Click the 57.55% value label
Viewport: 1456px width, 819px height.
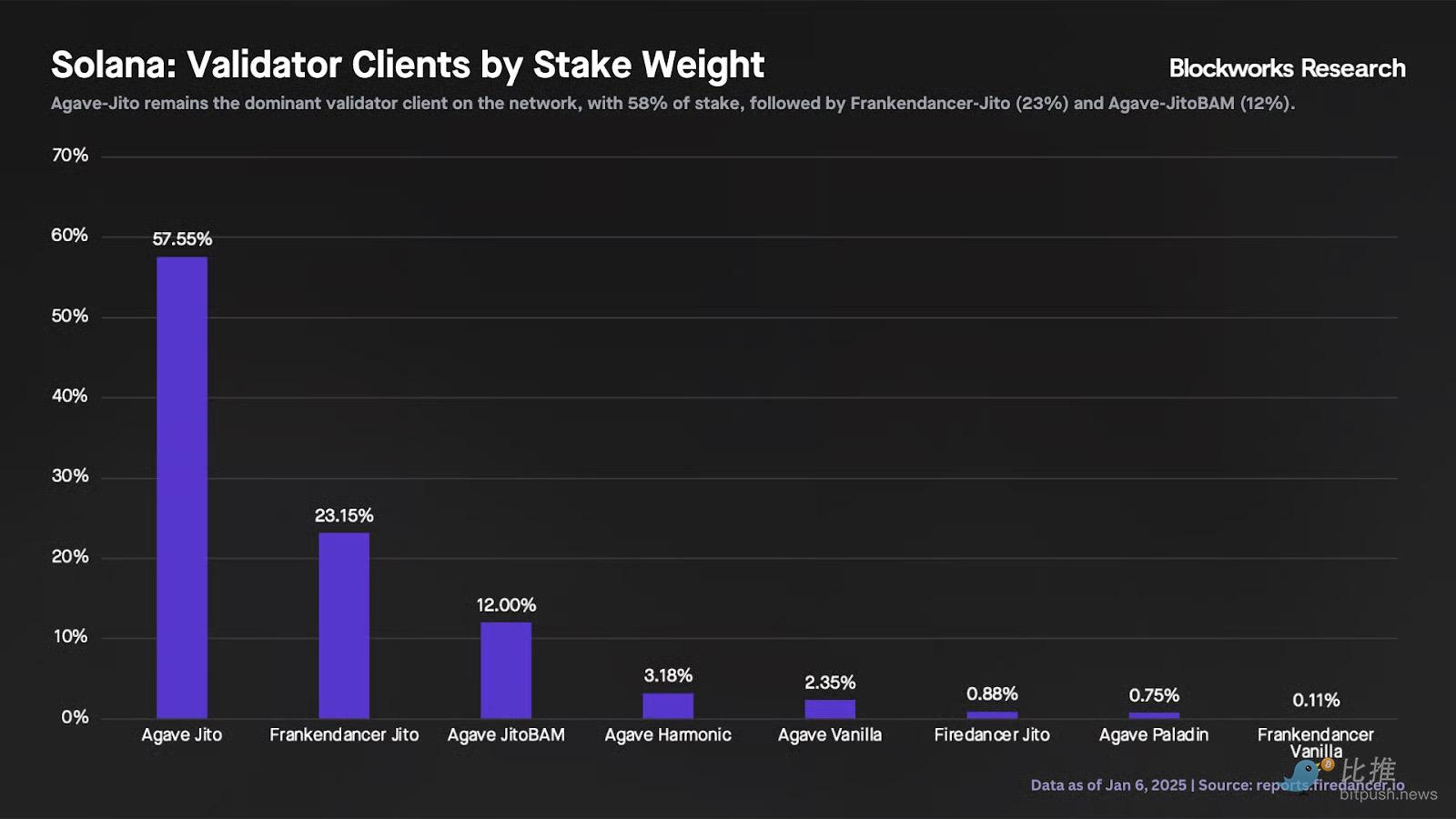(x=182, y=238)
